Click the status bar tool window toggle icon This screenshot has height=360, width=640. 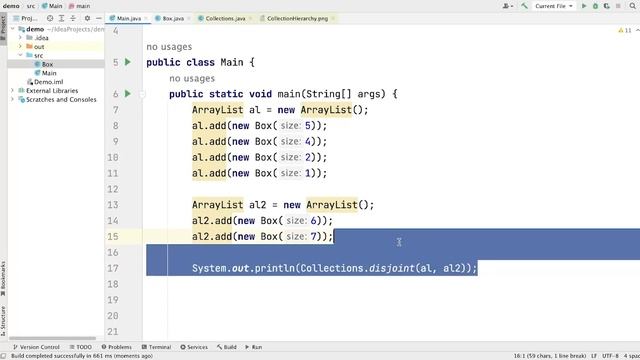(x=3, y=356)
